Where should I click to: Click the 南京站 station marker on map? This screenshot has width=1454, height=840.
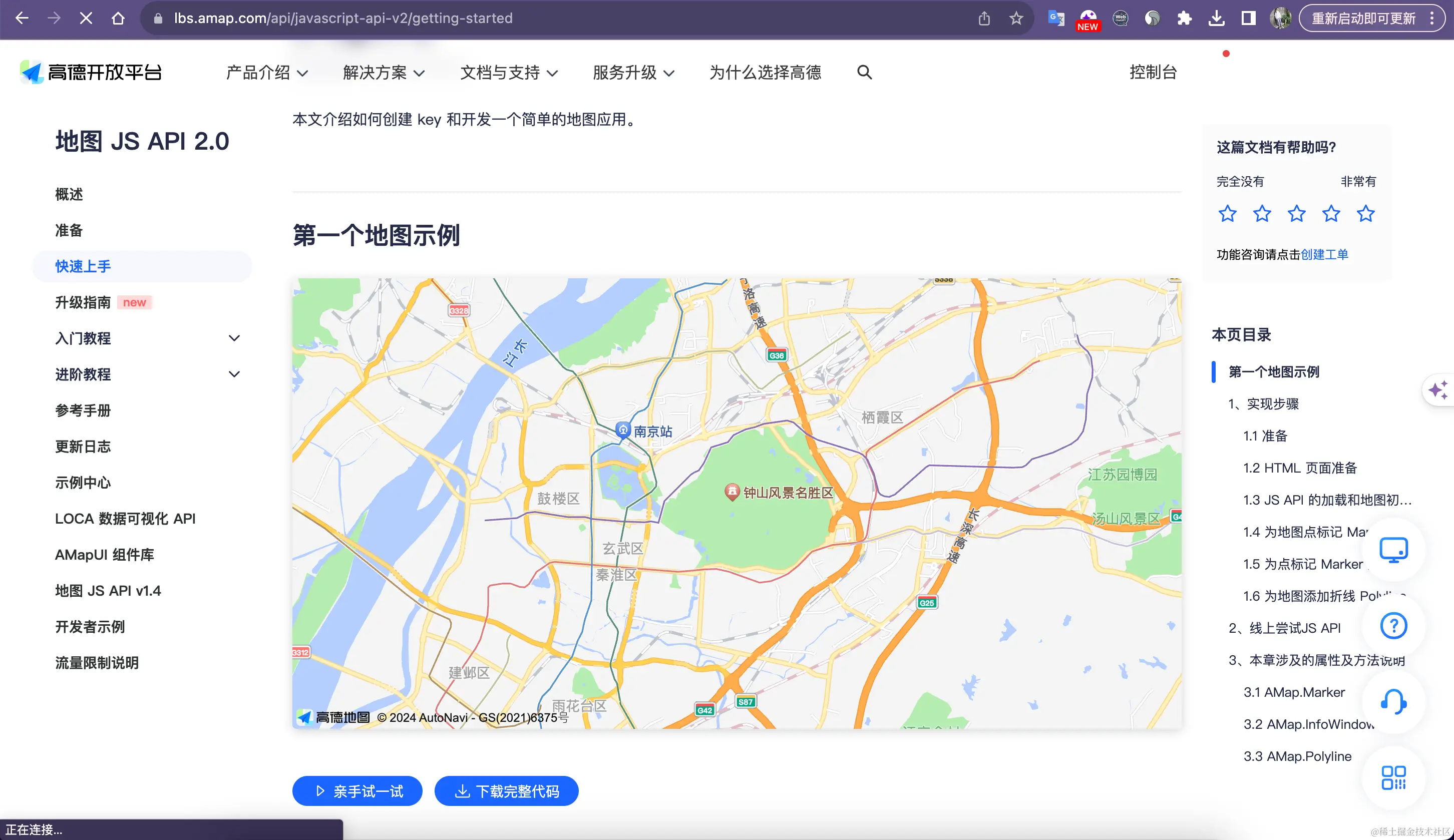[x=623, y=430]
